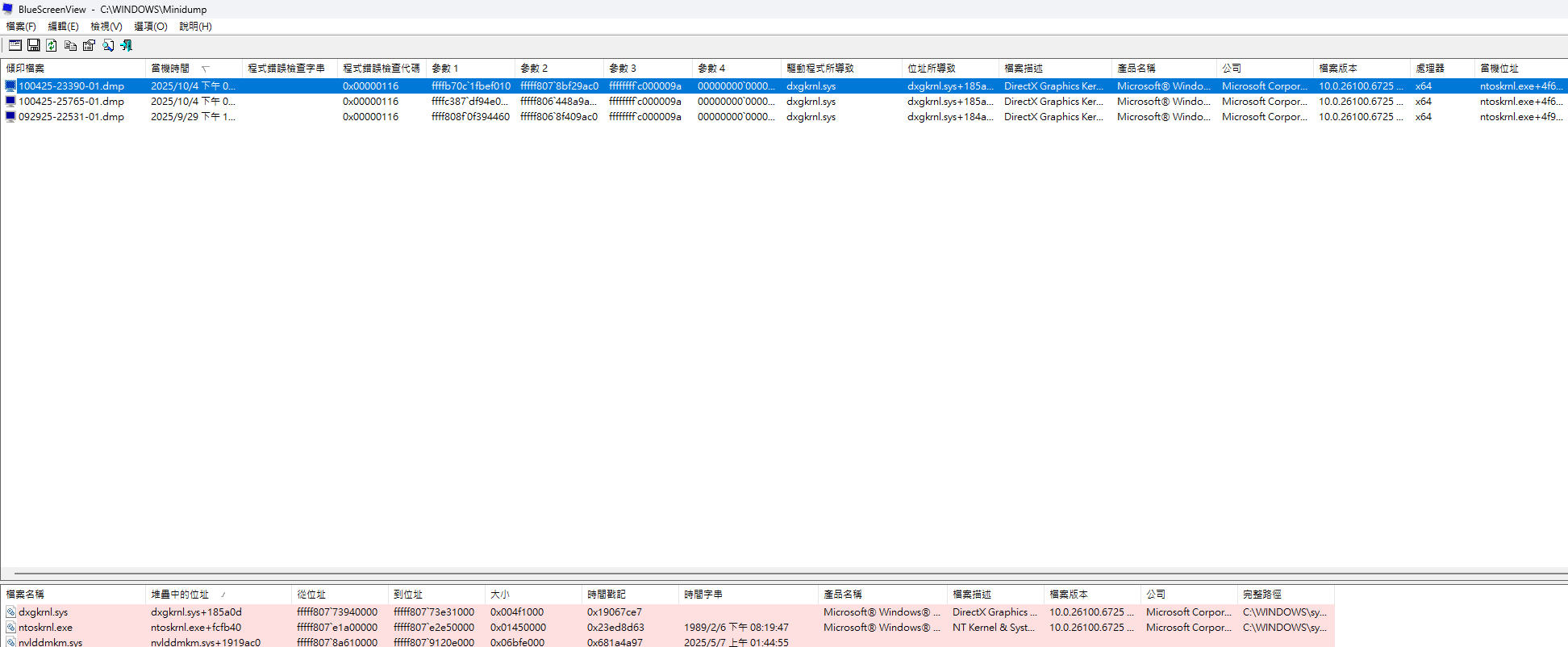Click time stamp 0x19067ce7

[615, 612]
